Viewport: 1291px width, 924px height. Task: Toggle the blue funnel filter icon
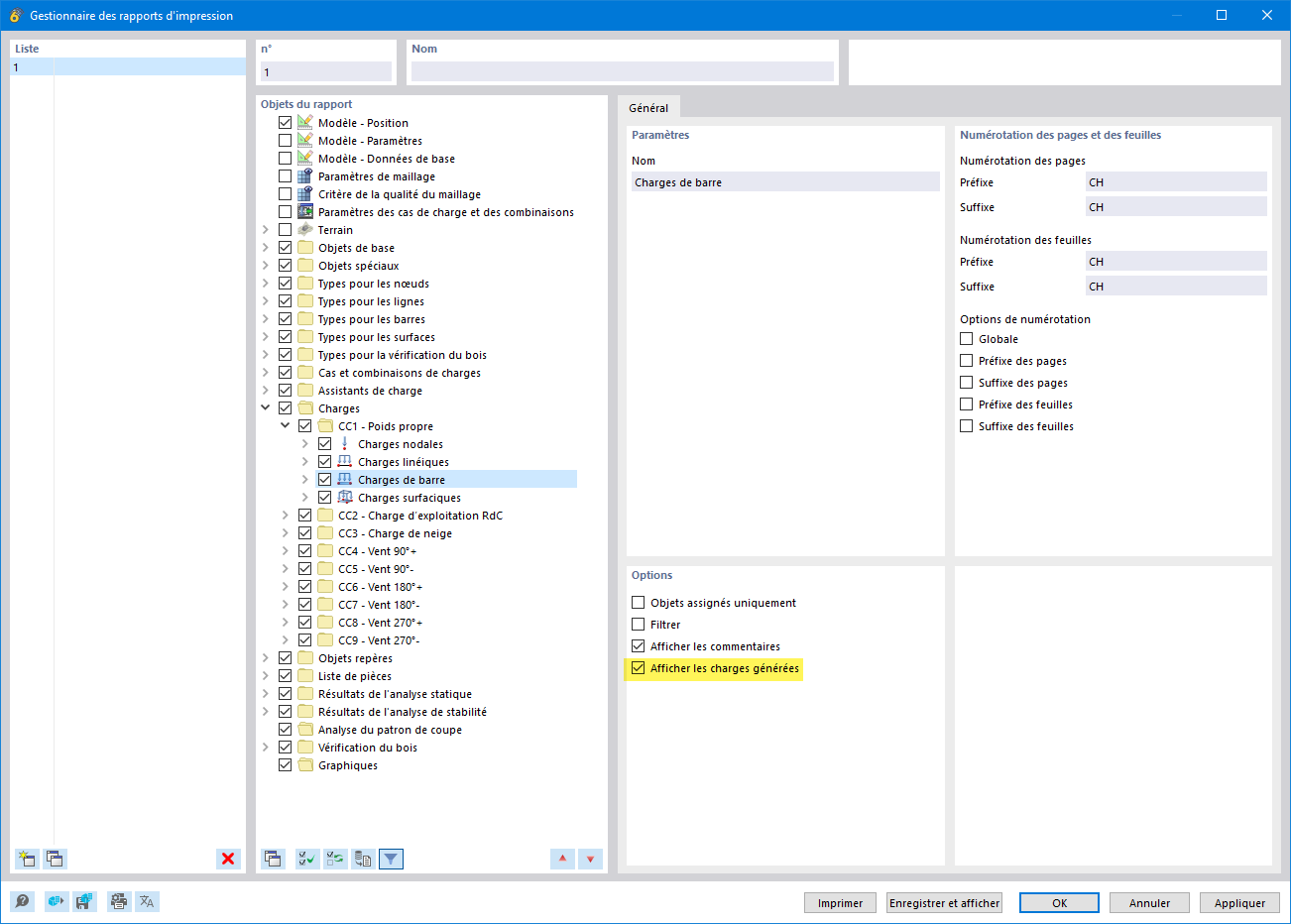(x=392, y=859)
